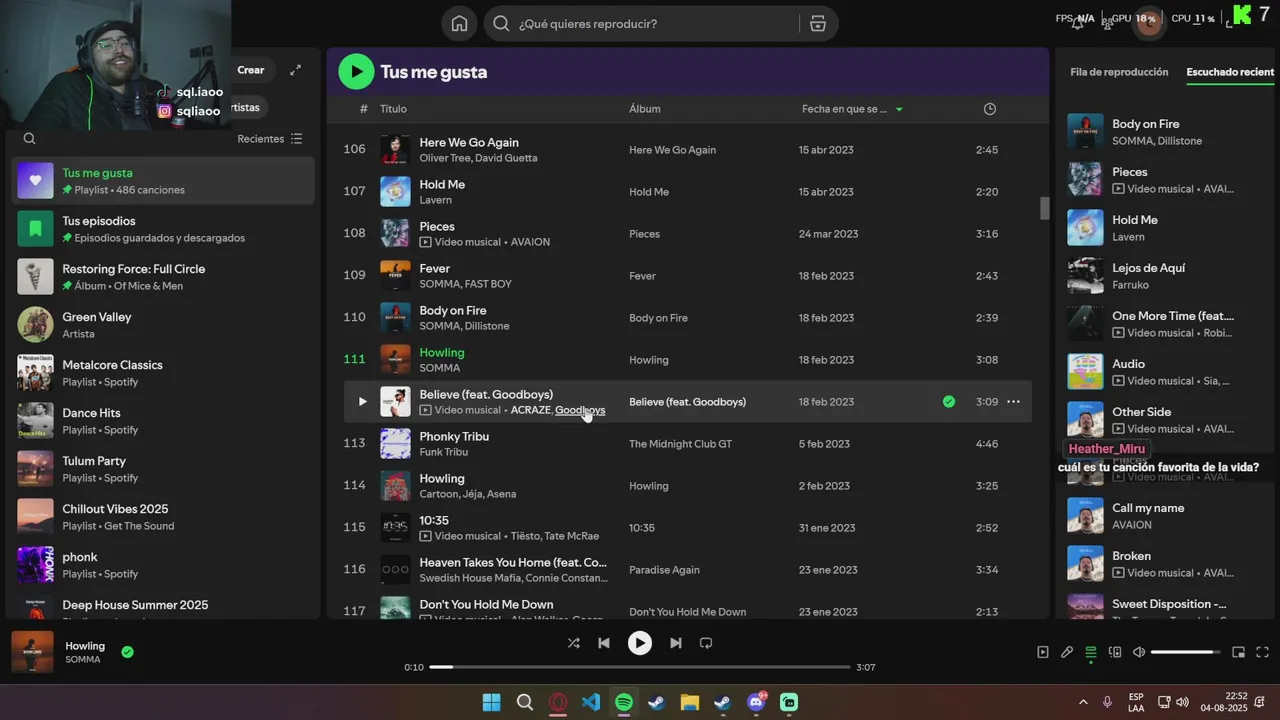
Task: Open Restoring Force: Full Circle album
Action: point(164,277)
